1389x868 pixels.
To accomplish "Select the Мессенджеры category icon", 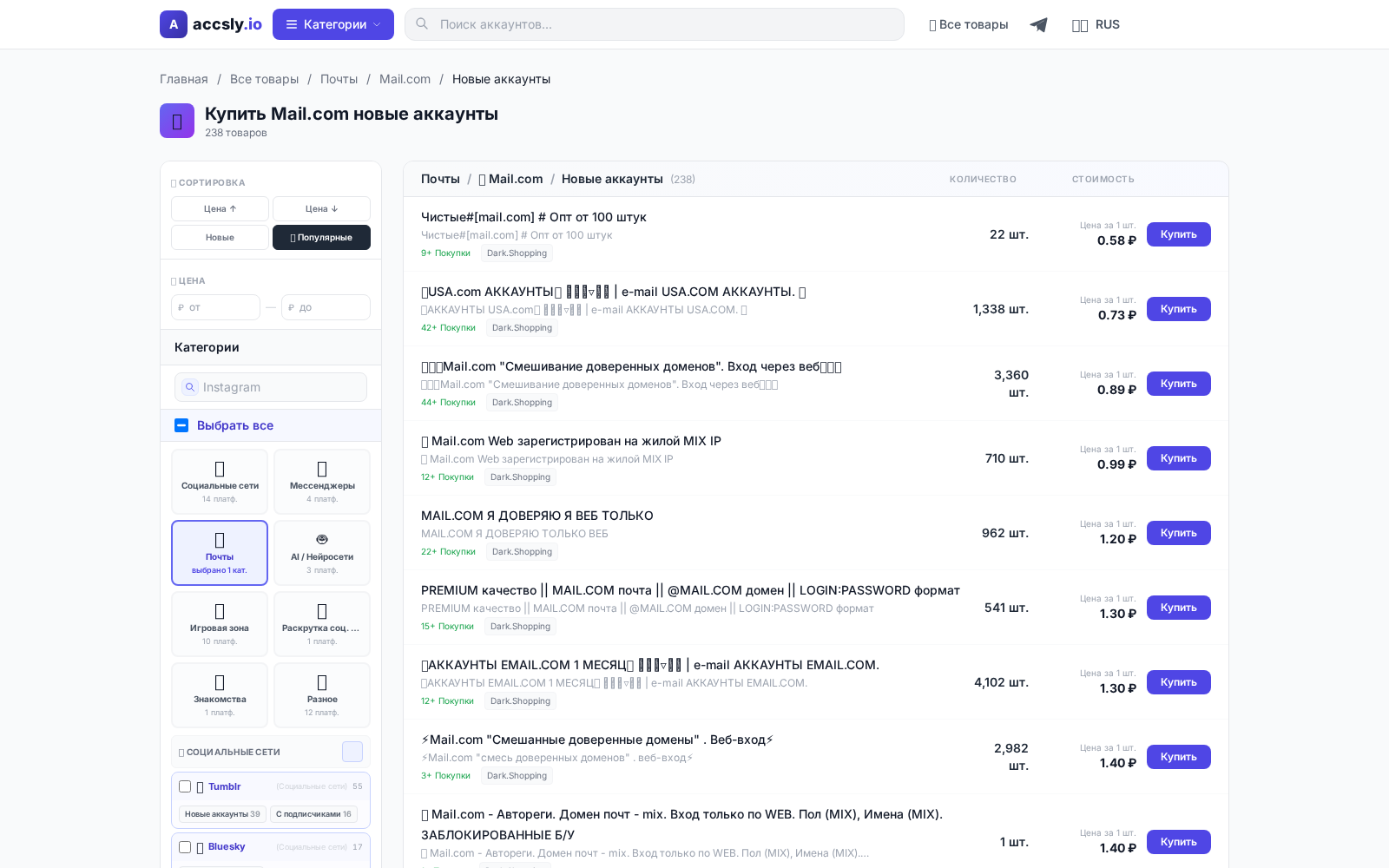I will pos(322,469).
